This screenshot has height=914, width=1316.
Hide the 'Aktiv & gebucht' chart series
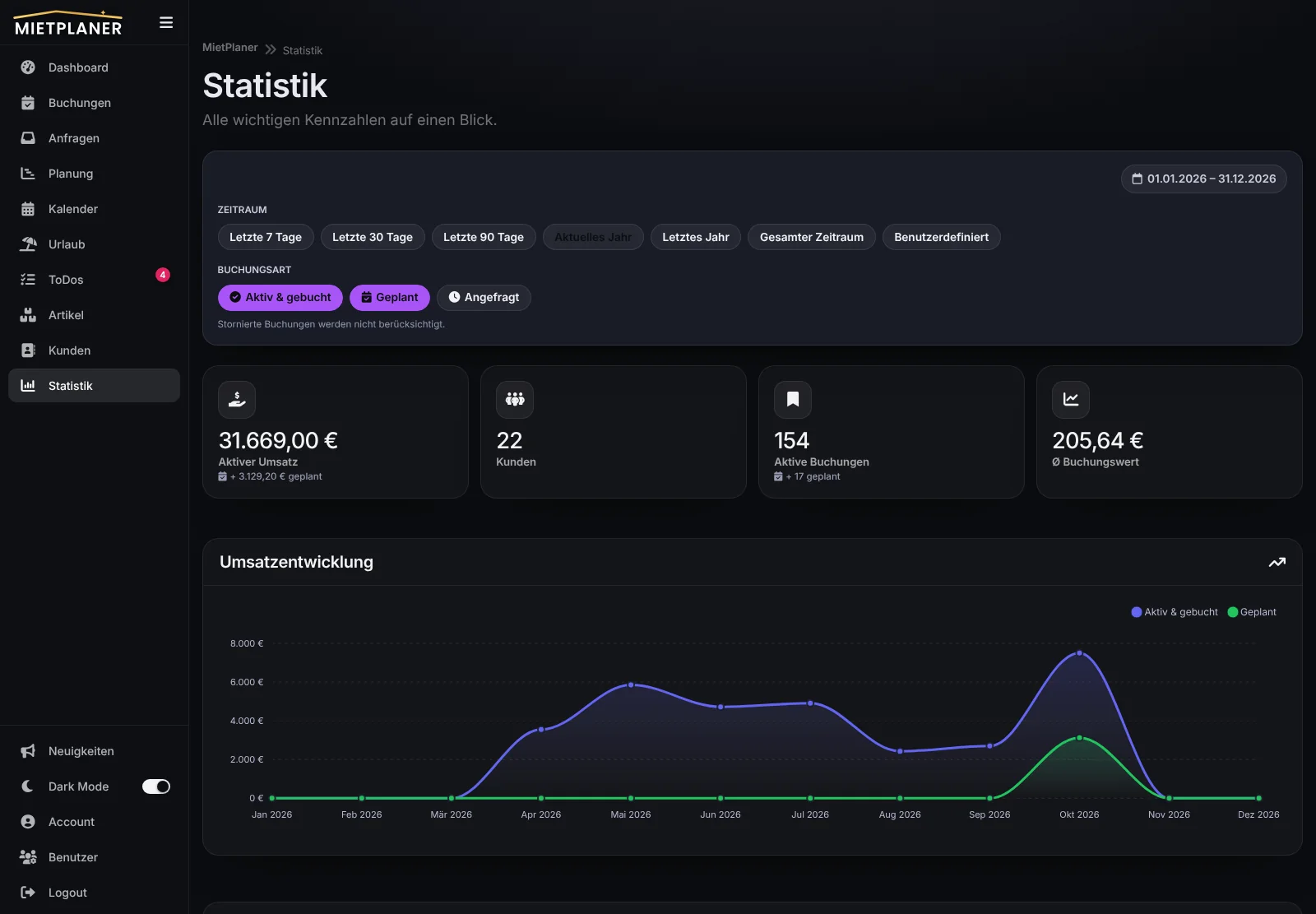(x=1175, y=612)
